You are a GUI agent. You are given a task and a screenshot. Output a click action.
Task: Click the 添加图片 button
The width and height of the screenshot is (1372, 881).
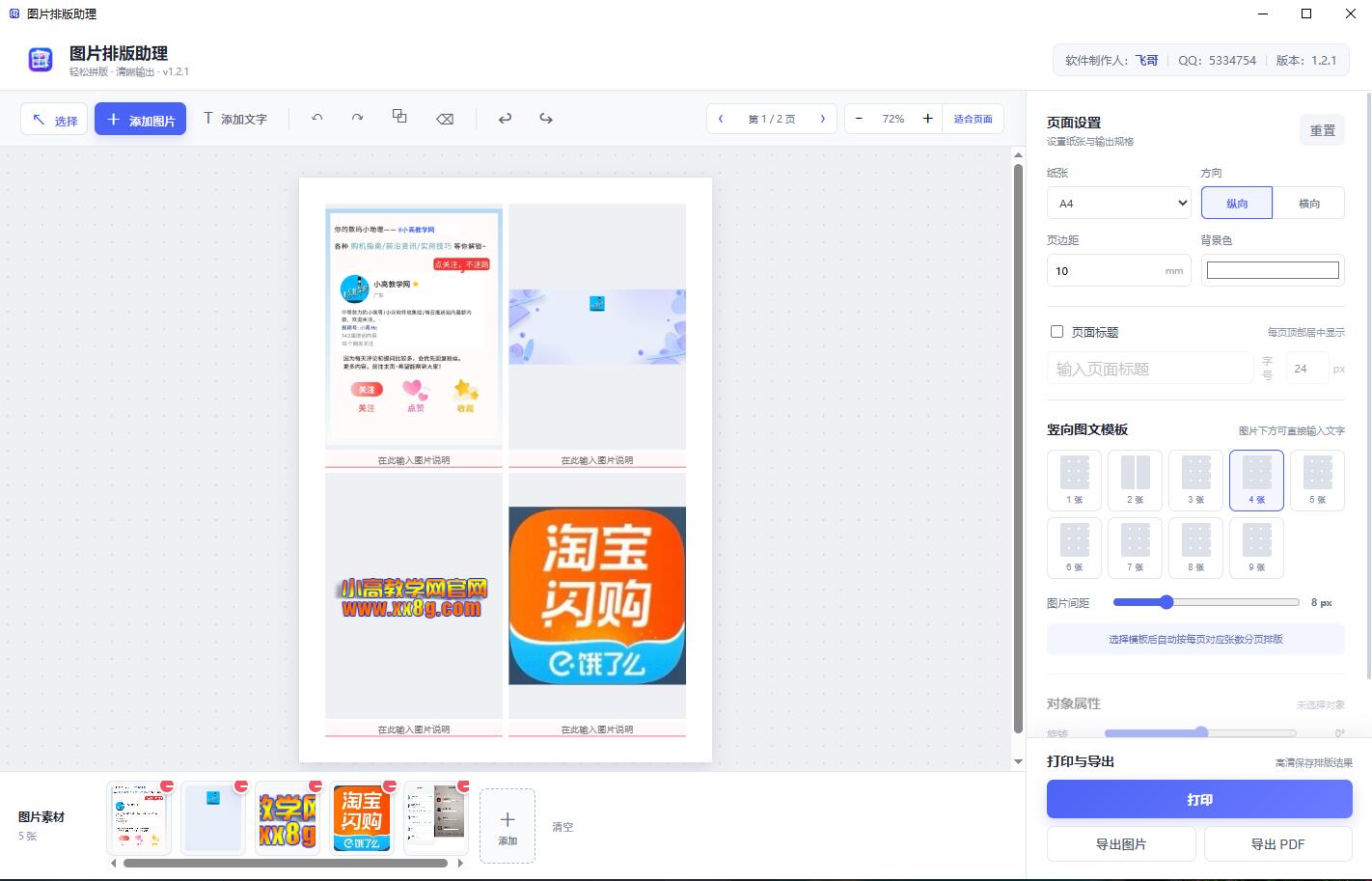pos(140,120)
